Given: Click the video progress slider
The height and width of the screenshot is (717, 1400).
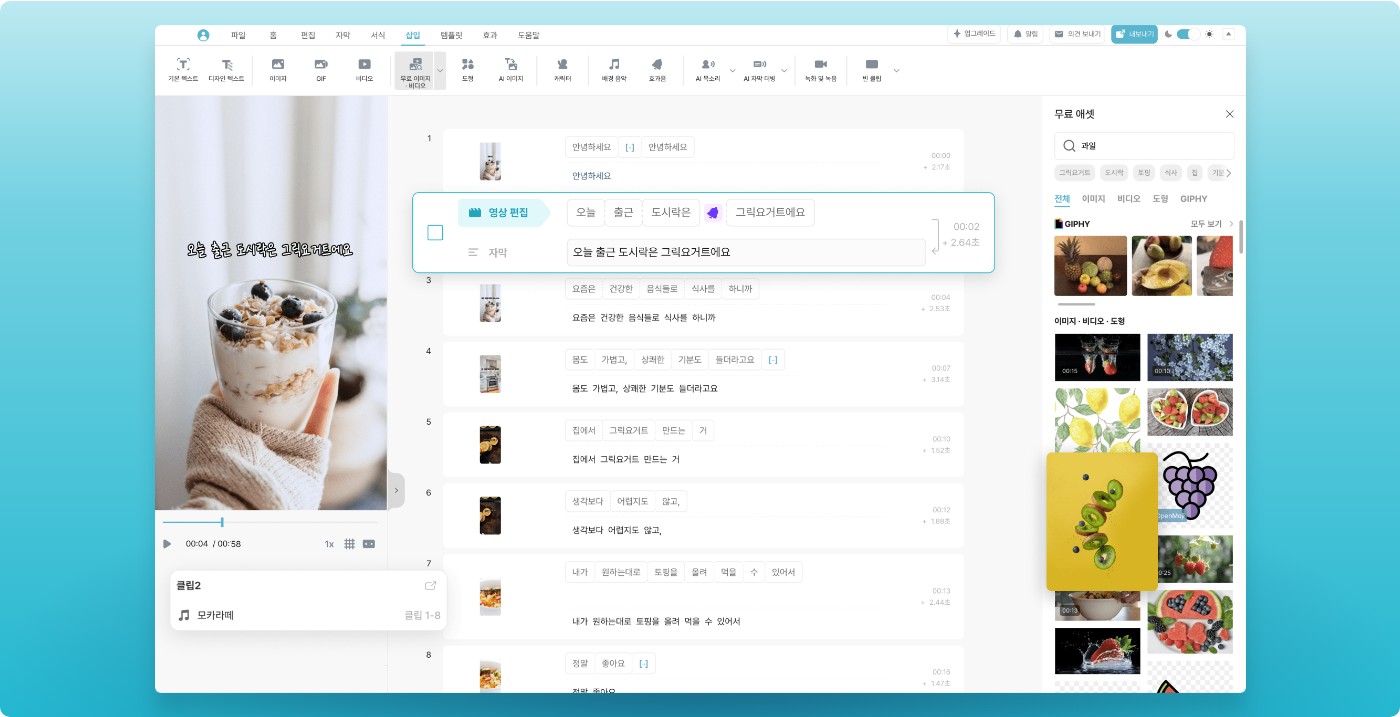Looking at the screenshot, I should click(x=270, y=522).
